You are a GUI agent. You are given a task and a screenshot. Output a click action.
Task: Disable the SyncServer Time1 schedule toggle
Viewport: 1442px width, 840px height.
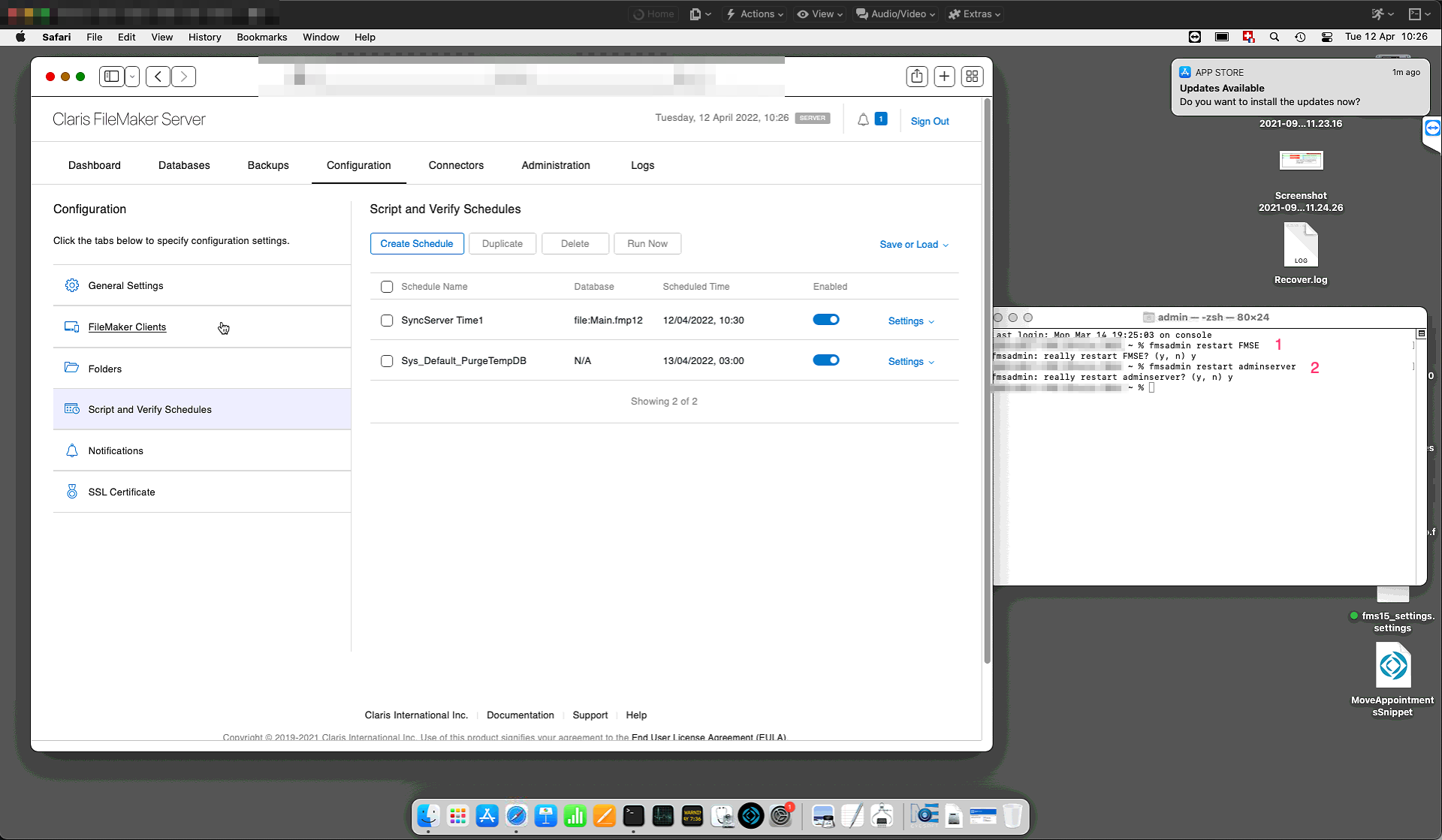tap(825, 320)
